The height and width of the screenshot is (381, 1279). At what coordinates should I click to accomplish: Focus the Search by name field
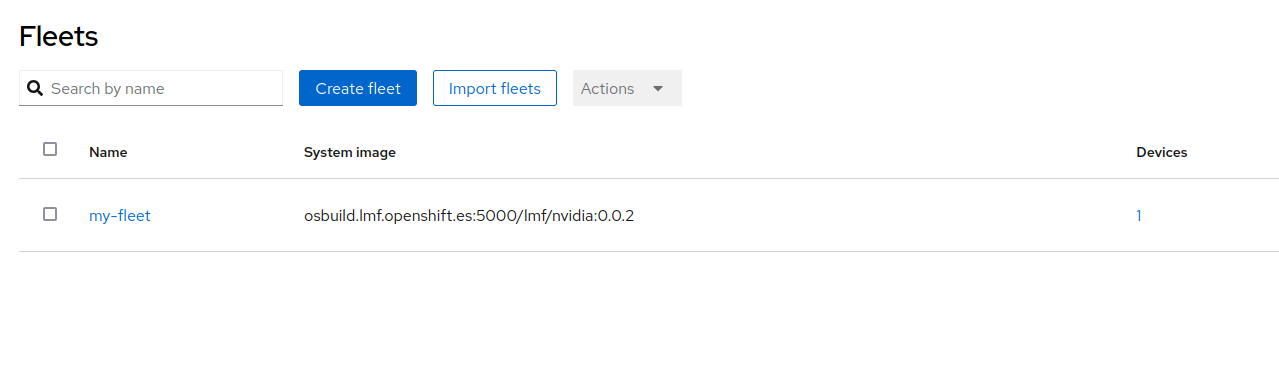[x=151, y=88]
